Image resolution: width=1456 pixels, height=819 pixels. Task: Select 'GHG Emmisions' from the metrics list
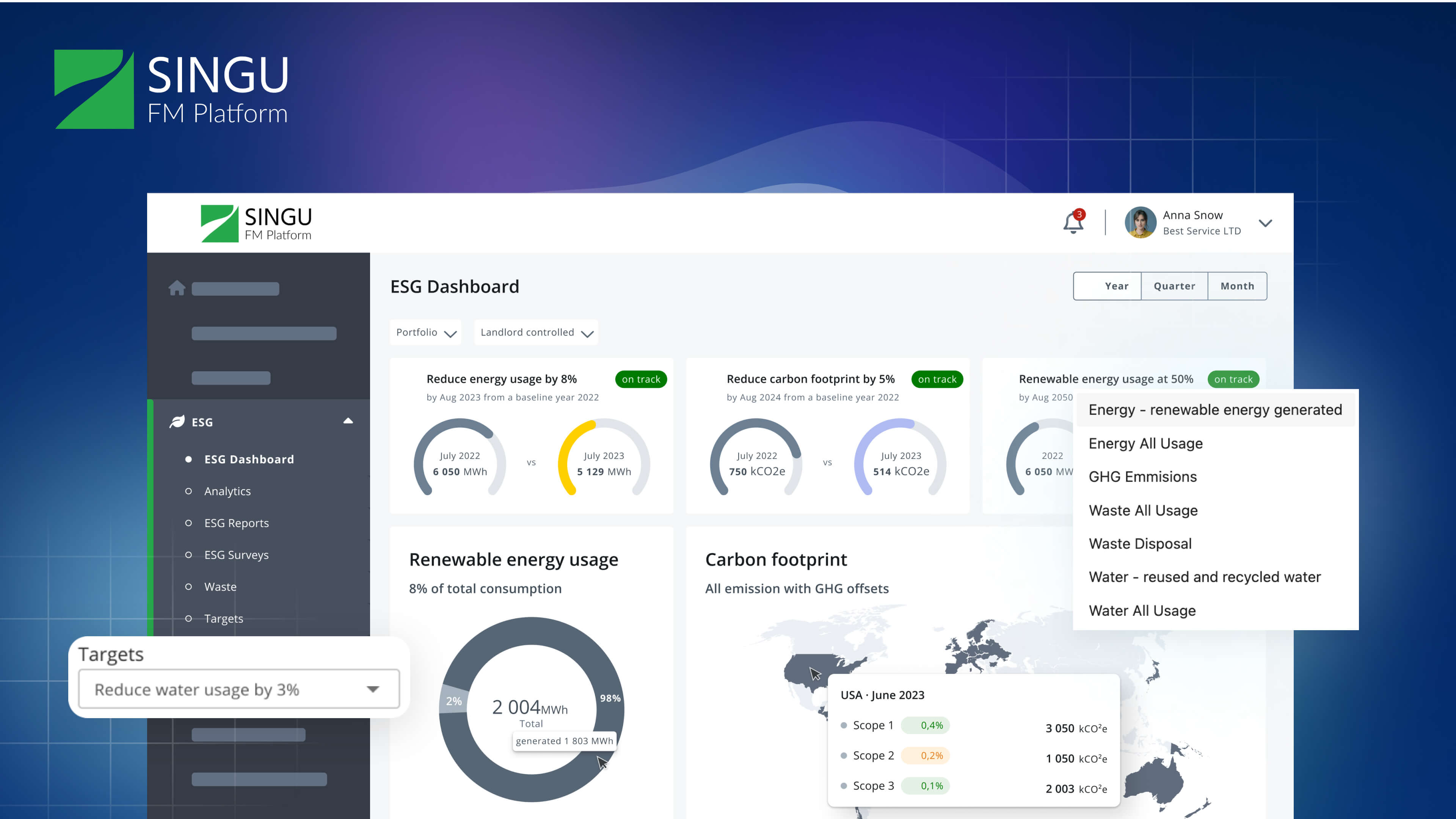pyautogui.click(x=1142, y=477)
